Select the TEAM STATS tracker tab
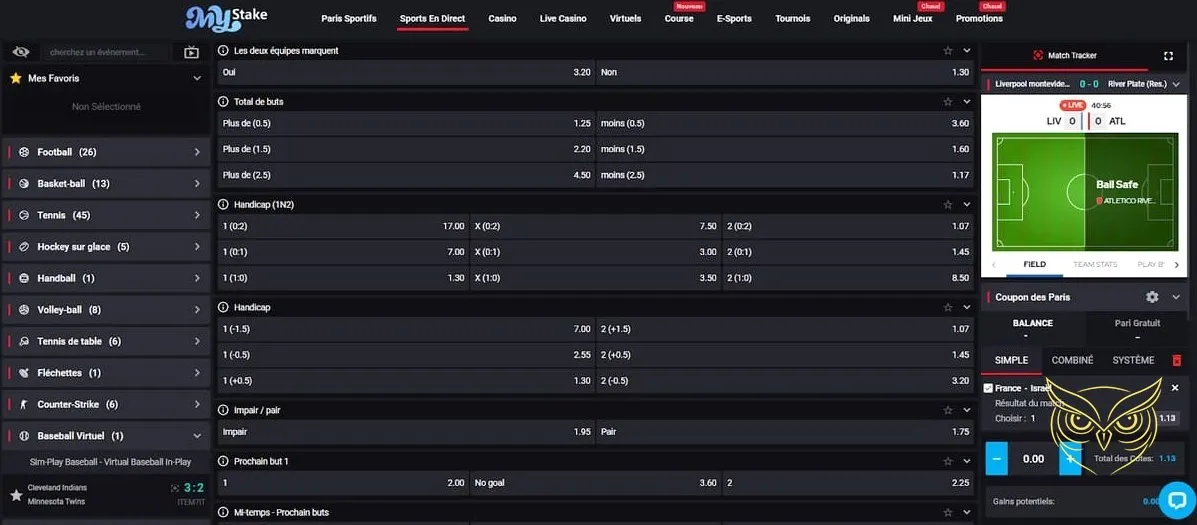 pyautogui.click(x=1095, y=264)
